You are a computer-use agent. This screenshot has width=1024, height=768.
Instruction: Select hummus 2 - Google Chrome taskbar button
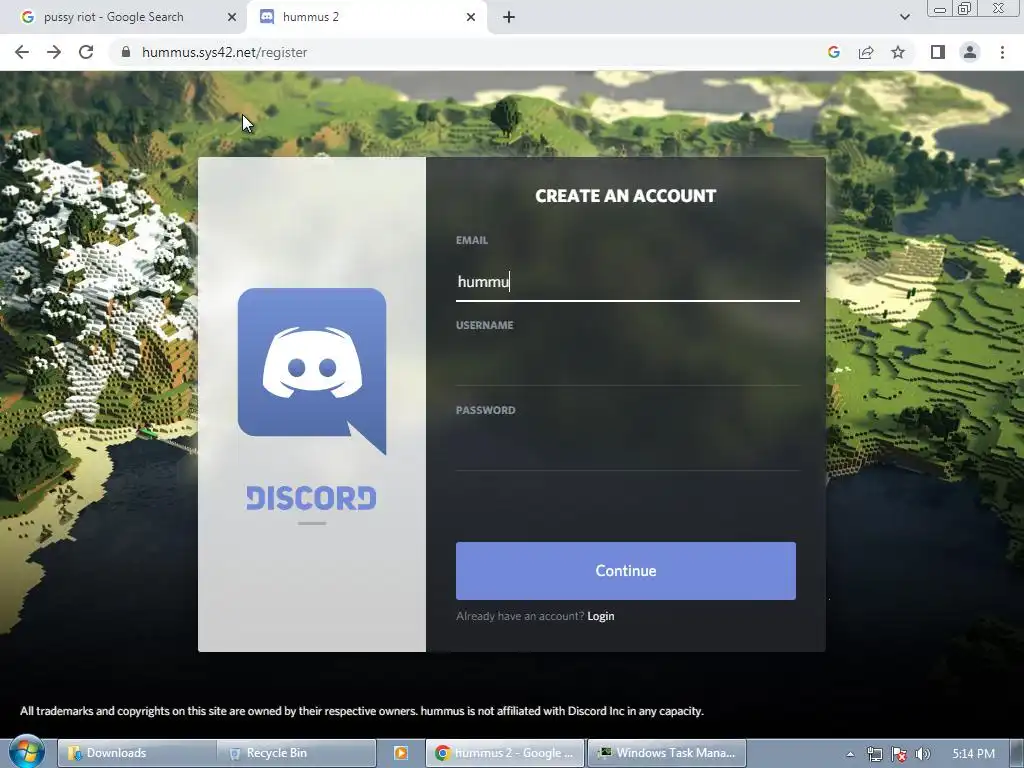[x=504, y=753]
